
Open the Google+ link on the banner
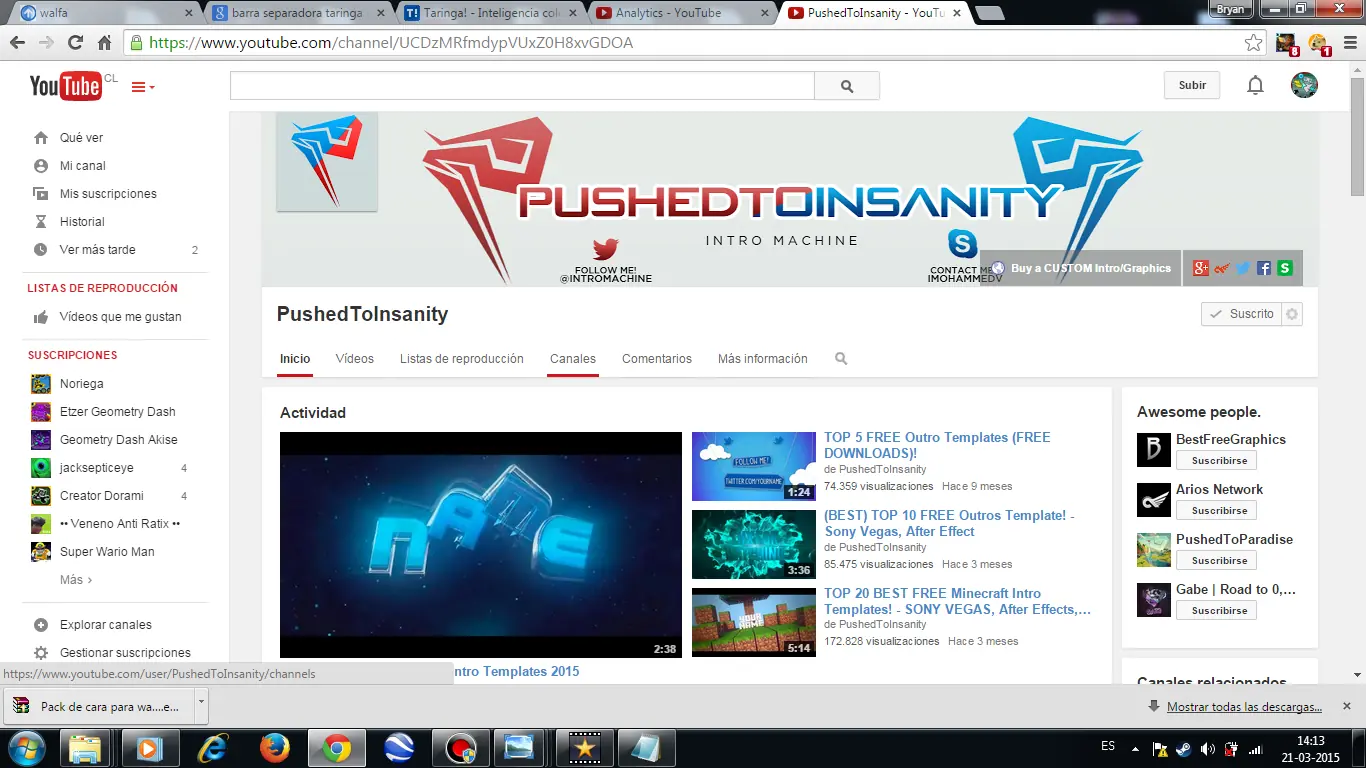1201,268
